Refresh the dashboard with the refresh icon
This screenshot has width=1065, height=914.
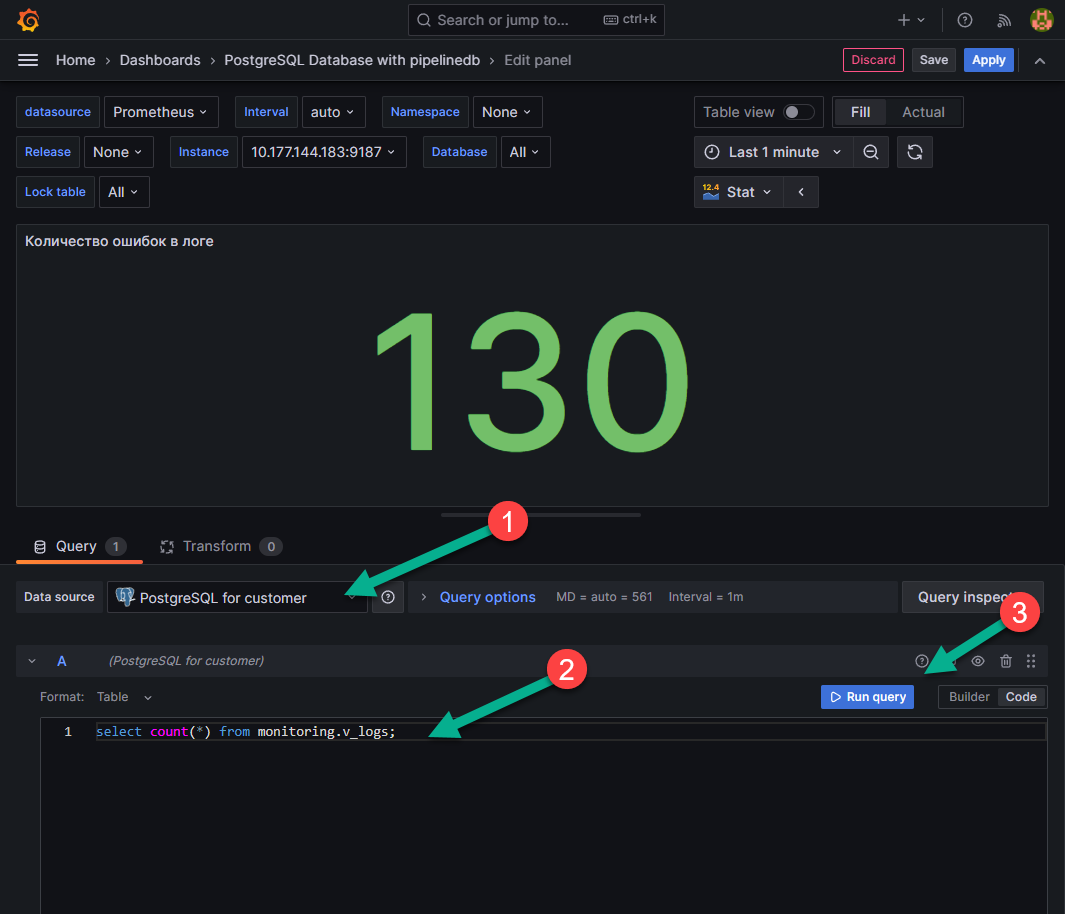[914, 152]
